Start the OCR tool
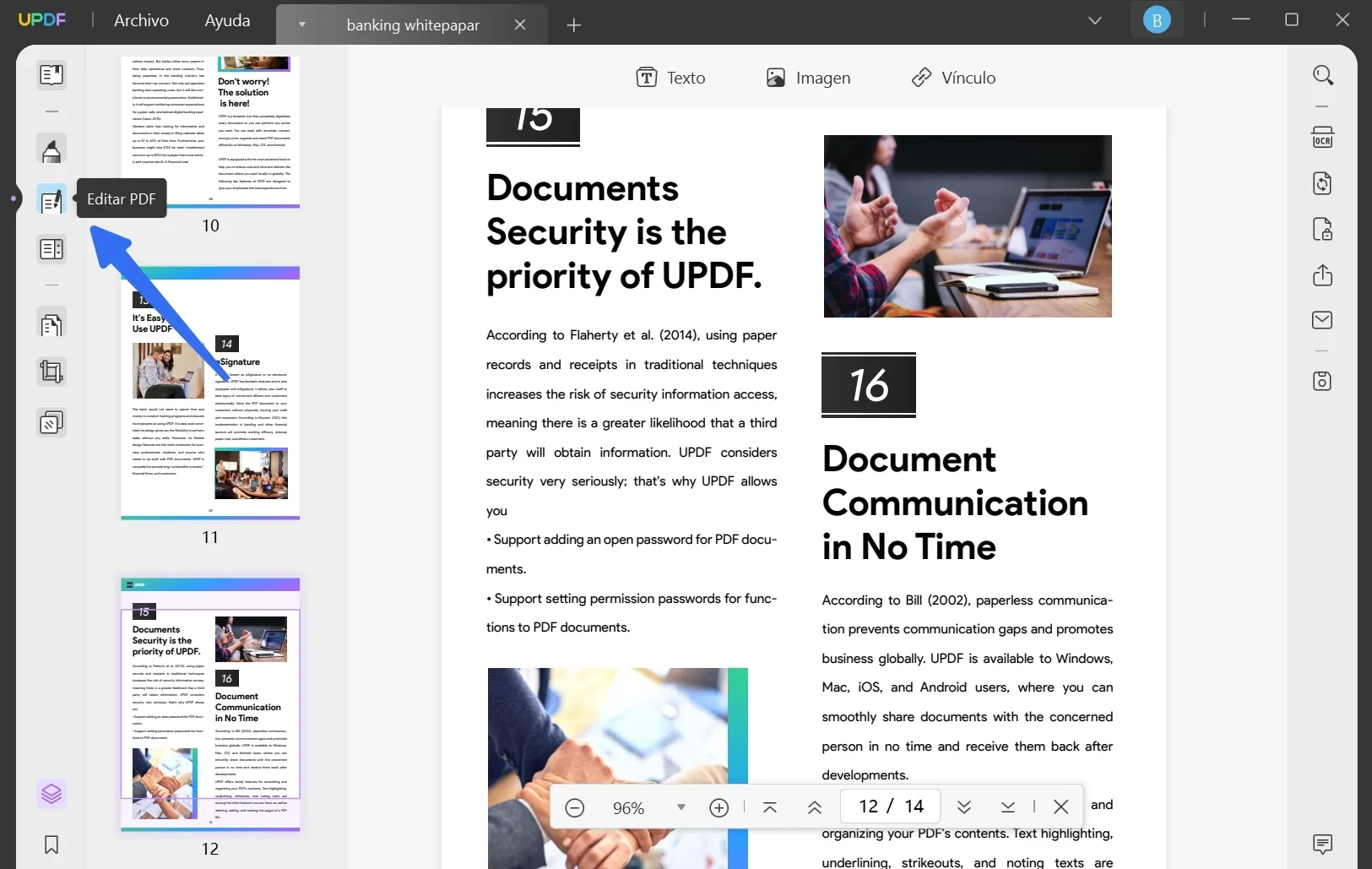Viewport: 1372px width, 869px height. [1323, 137]
